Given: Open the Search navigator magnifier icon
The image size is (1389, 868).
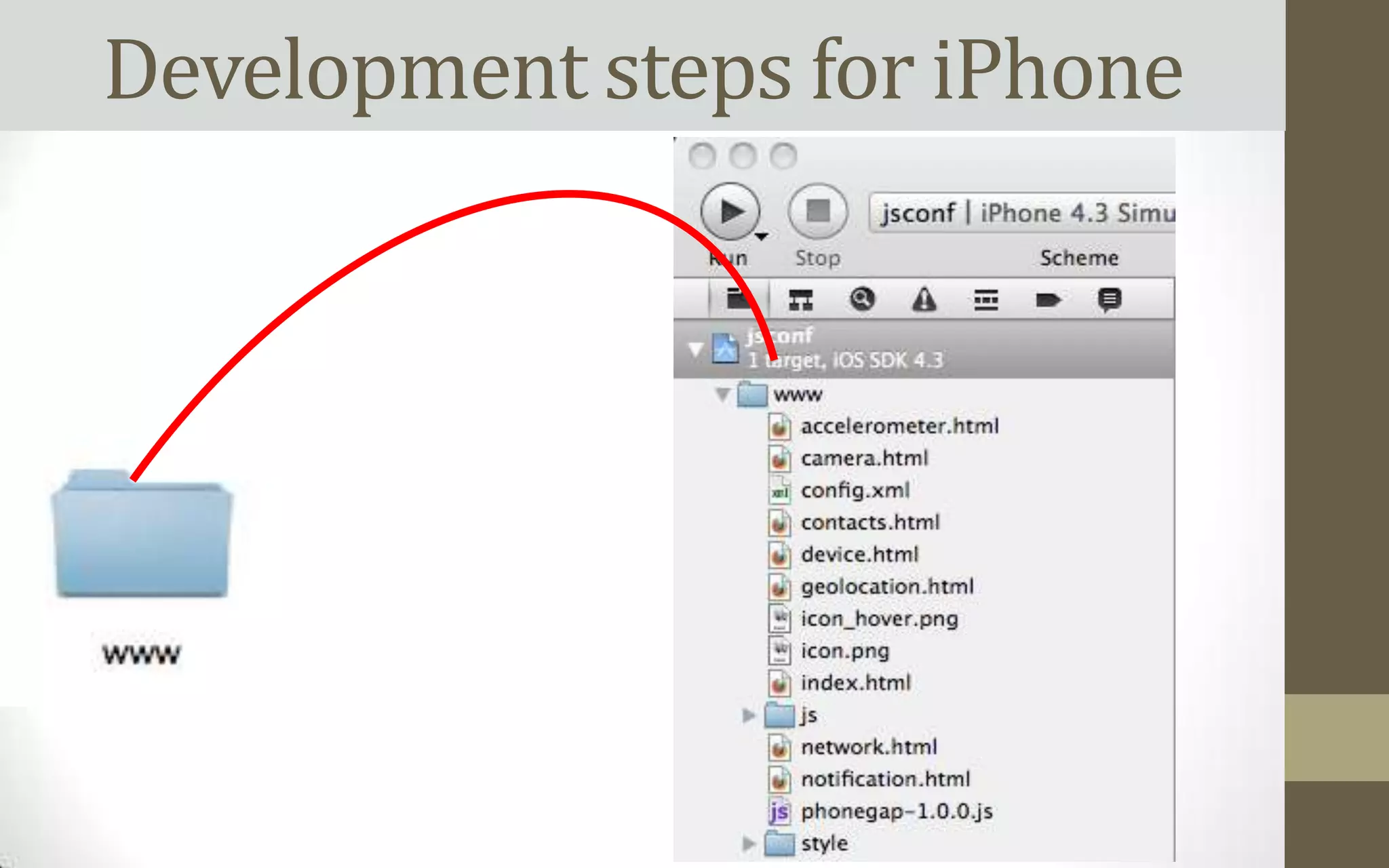Looking at the screenshot, I should tap(862, 299).
